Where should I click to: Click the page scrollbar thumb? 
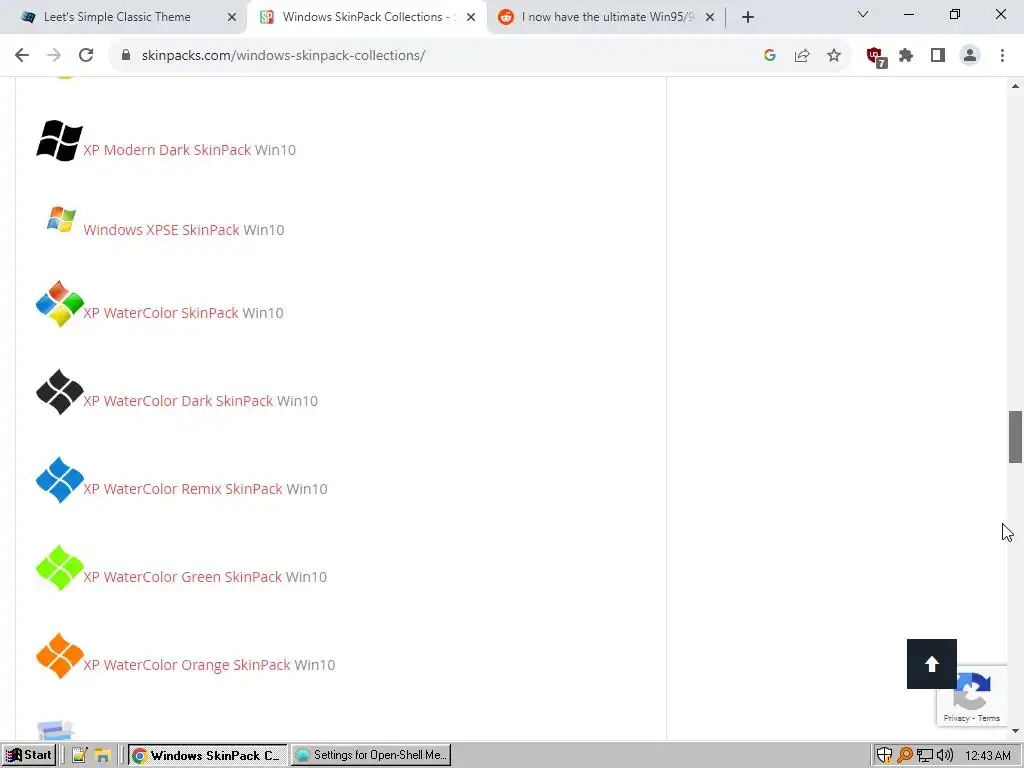pos(1015,437)
